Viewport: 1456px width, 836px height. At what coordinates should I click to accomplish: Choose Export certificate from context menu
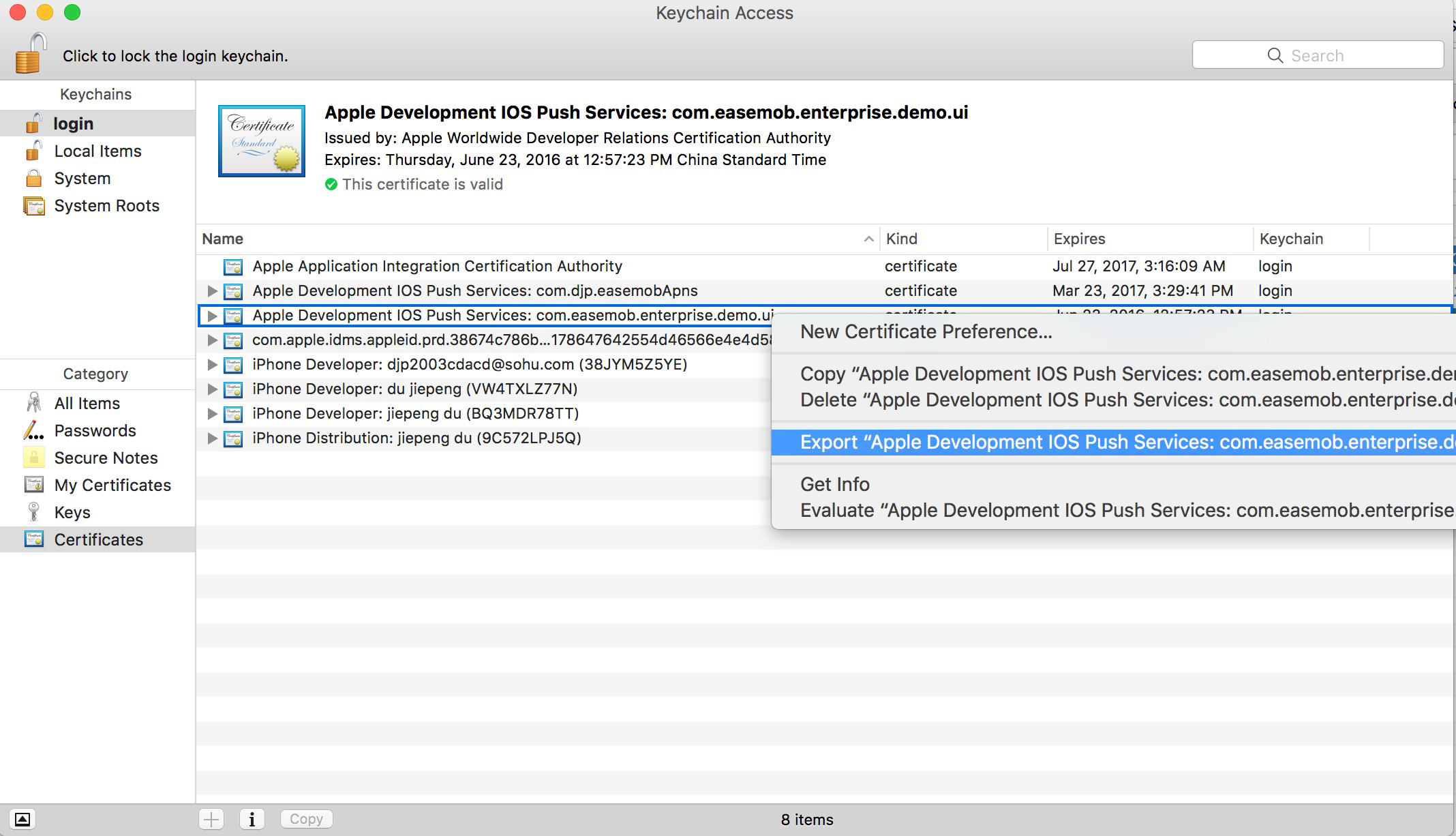(x=1114, y=442)
